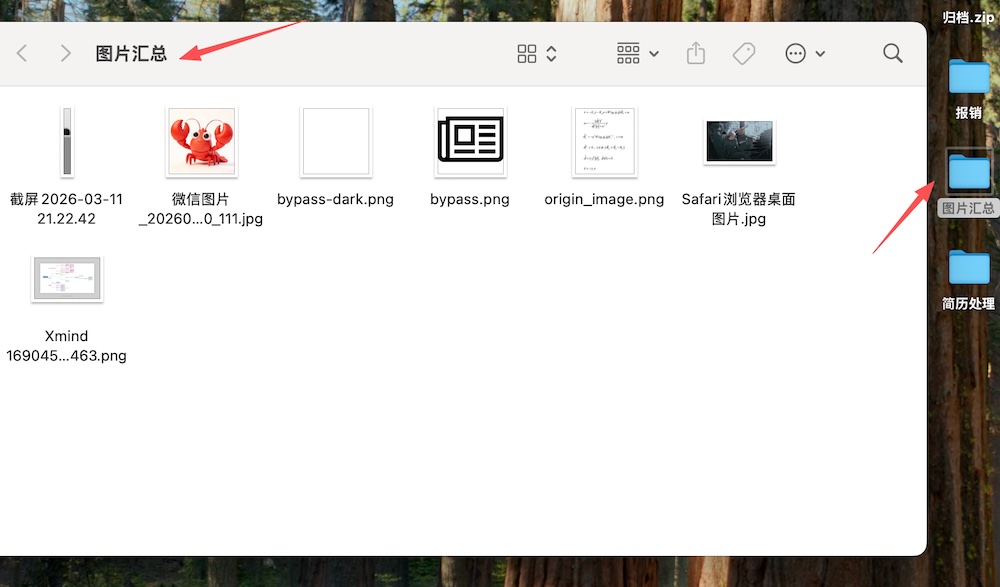Open the search magnifier icon
Screen dimensions: 1000x587
(892, 53)
